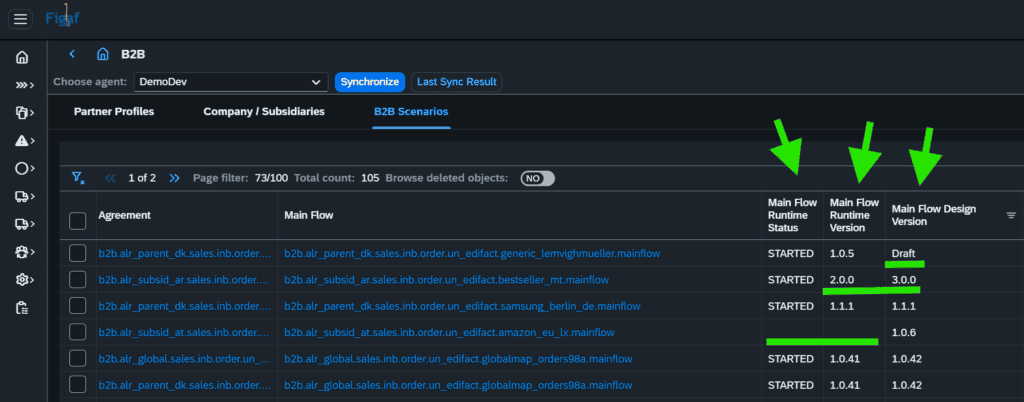Go to next page with double-right arrows

(174, 178)
